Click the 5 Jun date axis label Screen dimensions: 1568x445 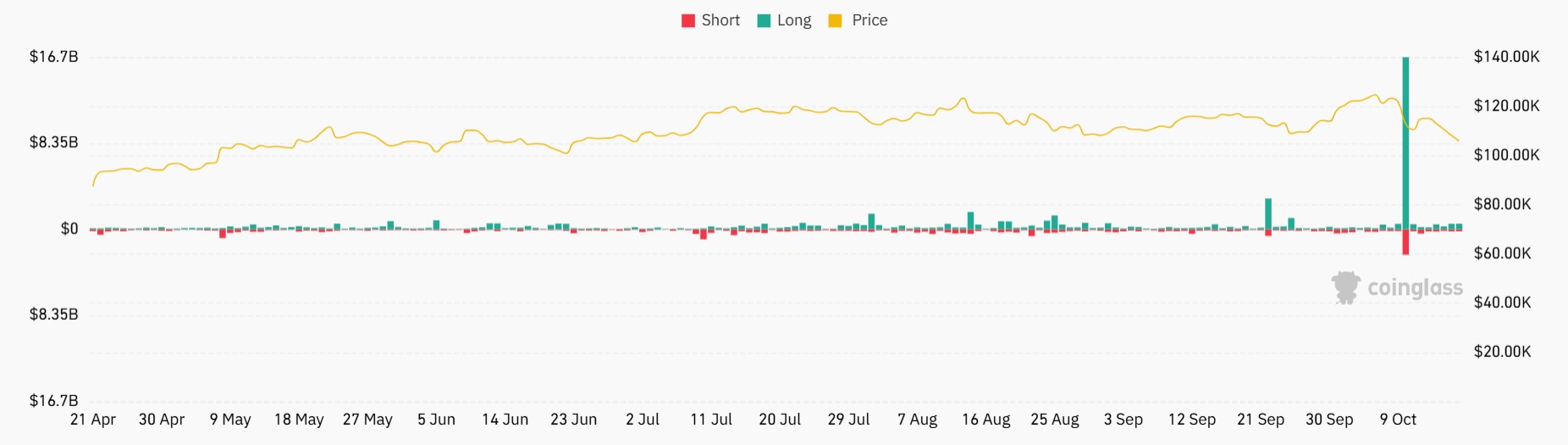(436, 420)
